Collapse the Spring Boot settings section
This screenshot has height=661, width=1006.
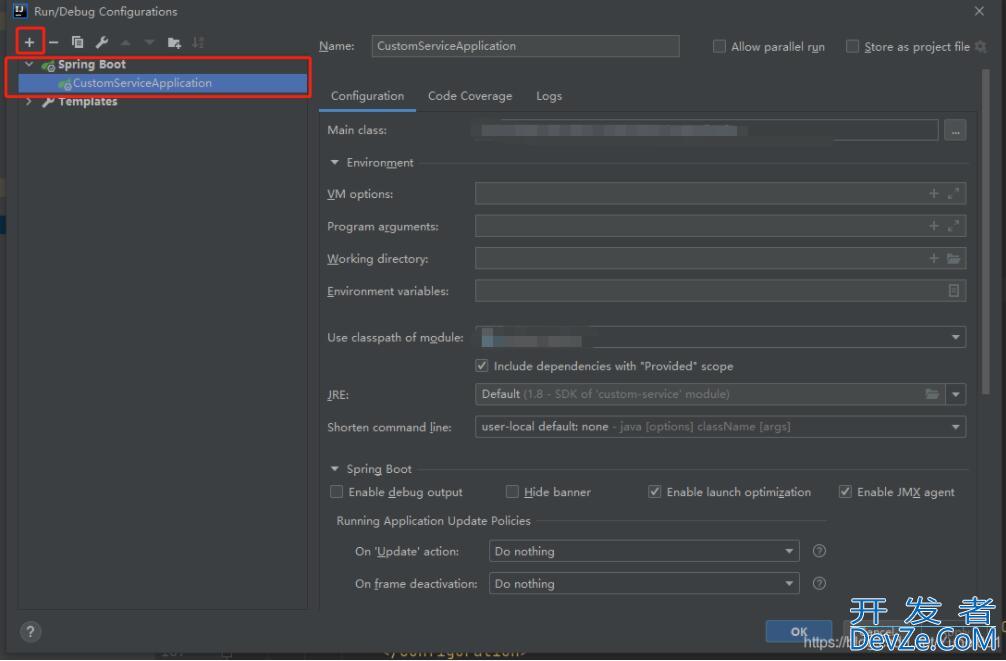click(334, 468)
